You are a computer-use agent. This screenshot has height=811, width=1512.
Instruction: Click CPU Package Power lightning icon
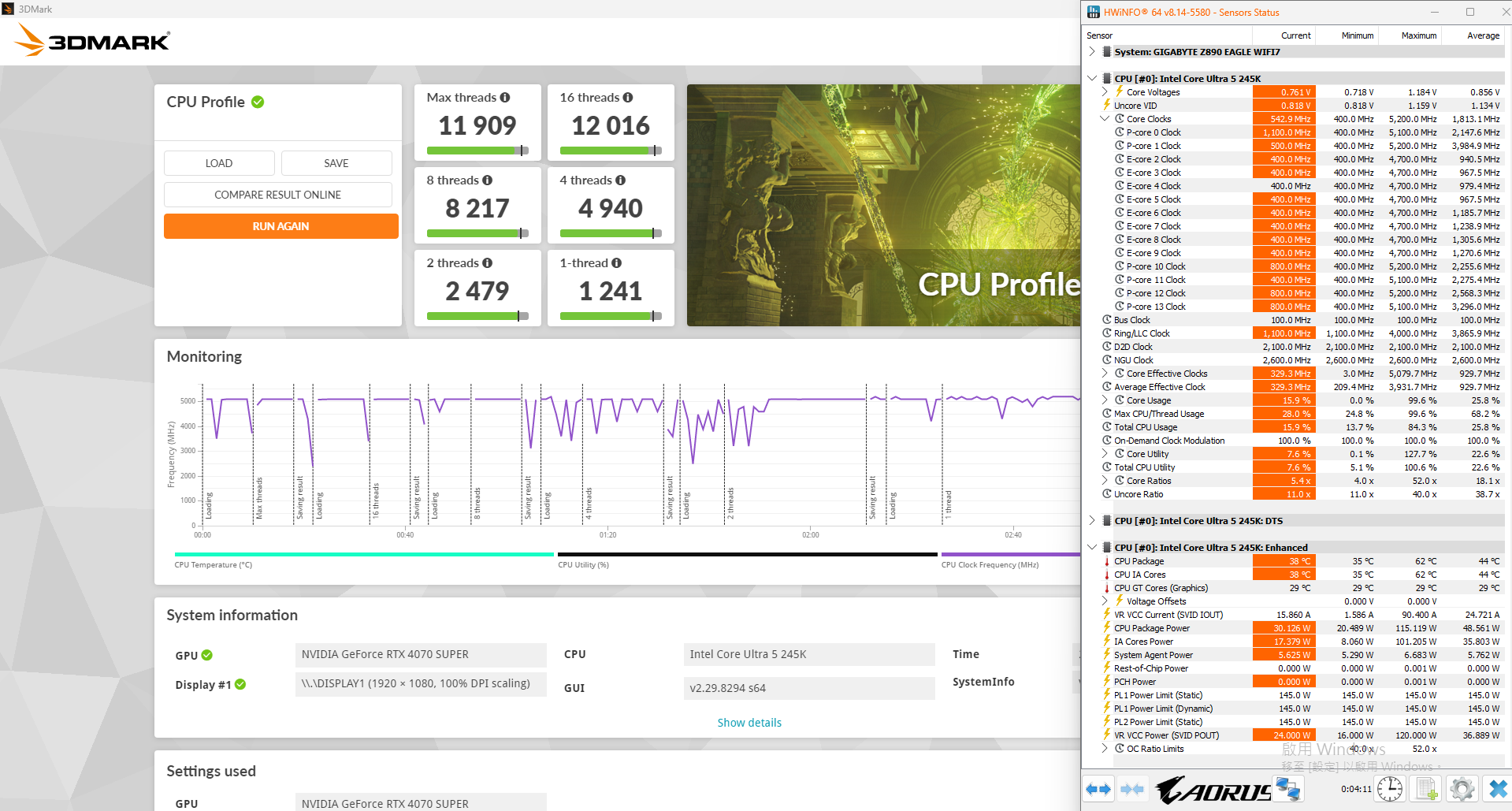pos(1107,628)
